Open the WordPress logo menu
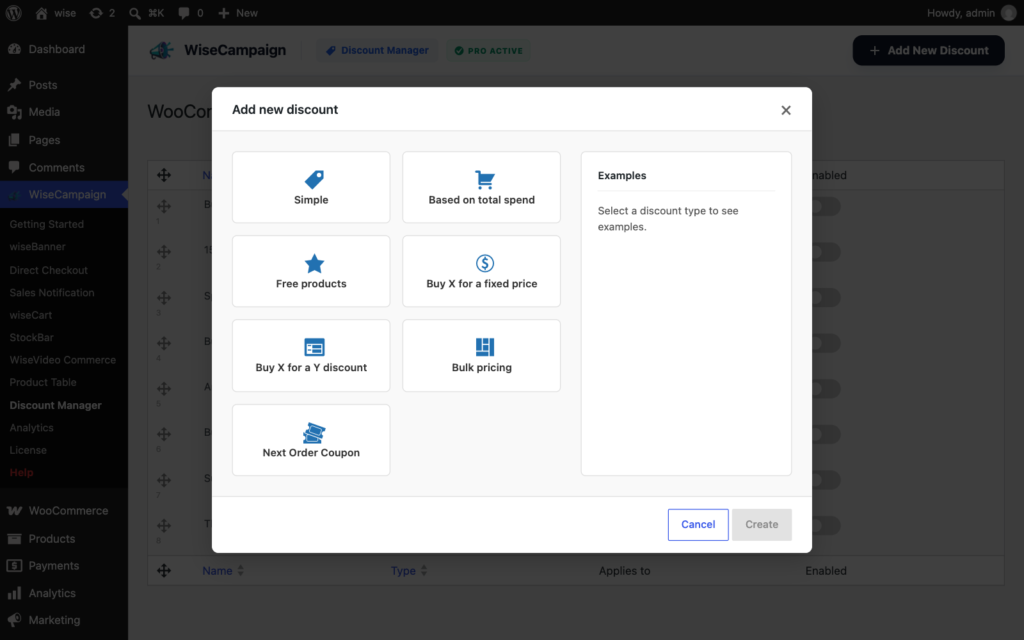The image size is (1024, 640). coord(14,13)
